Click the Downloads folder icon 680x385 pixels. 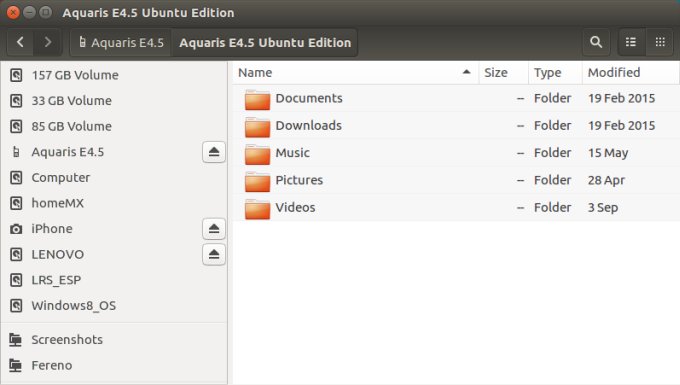click(x=257, y=127)
